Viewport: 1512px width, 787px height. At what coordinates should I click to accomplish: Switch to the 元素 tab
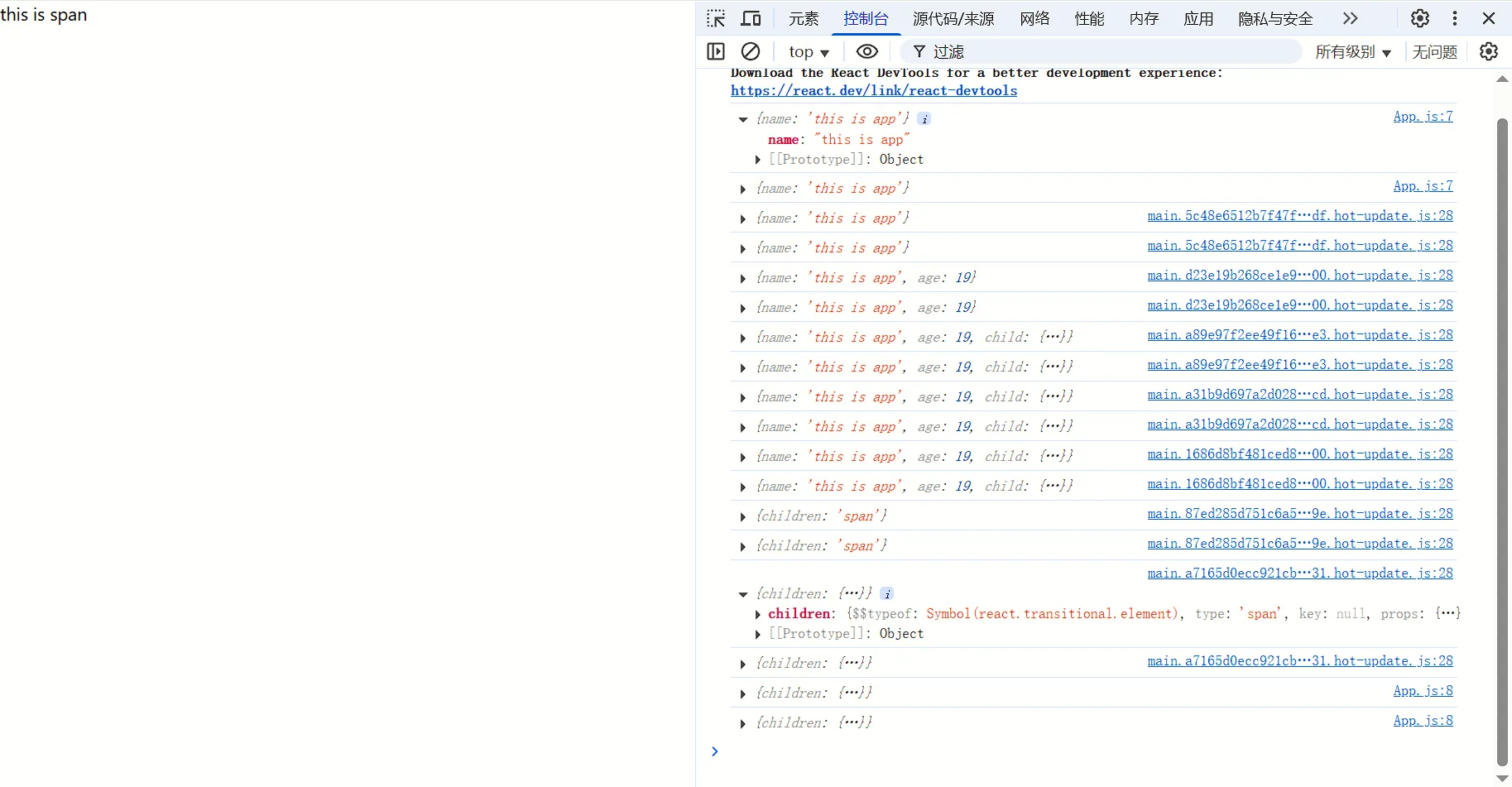coord(803,18)
